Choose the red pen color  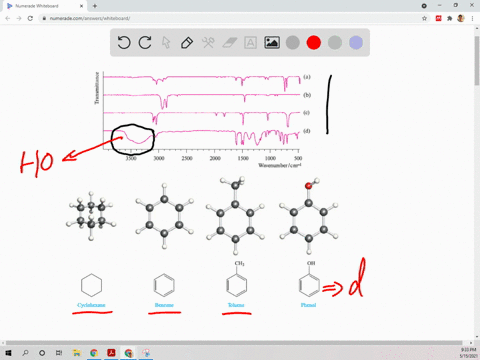(x=314, y=43)
